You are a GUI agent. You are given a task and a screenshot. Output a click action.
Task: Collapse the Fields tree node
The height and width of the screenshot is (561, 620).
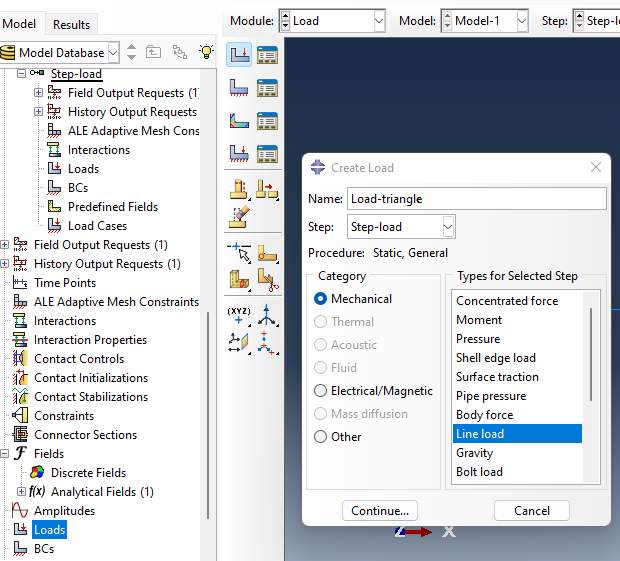pos(4,453)
